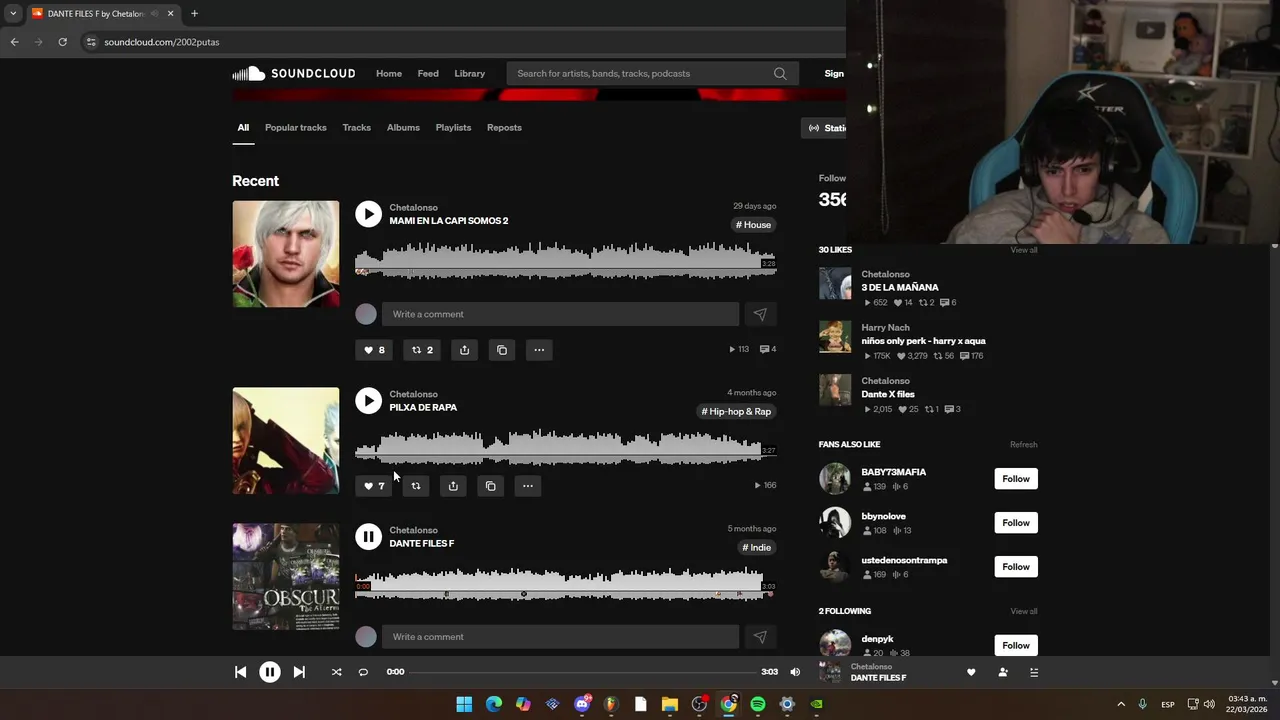Screen dimensions: 1280x720
Task: Switch to the Albums tab
Action: [403, 128]
